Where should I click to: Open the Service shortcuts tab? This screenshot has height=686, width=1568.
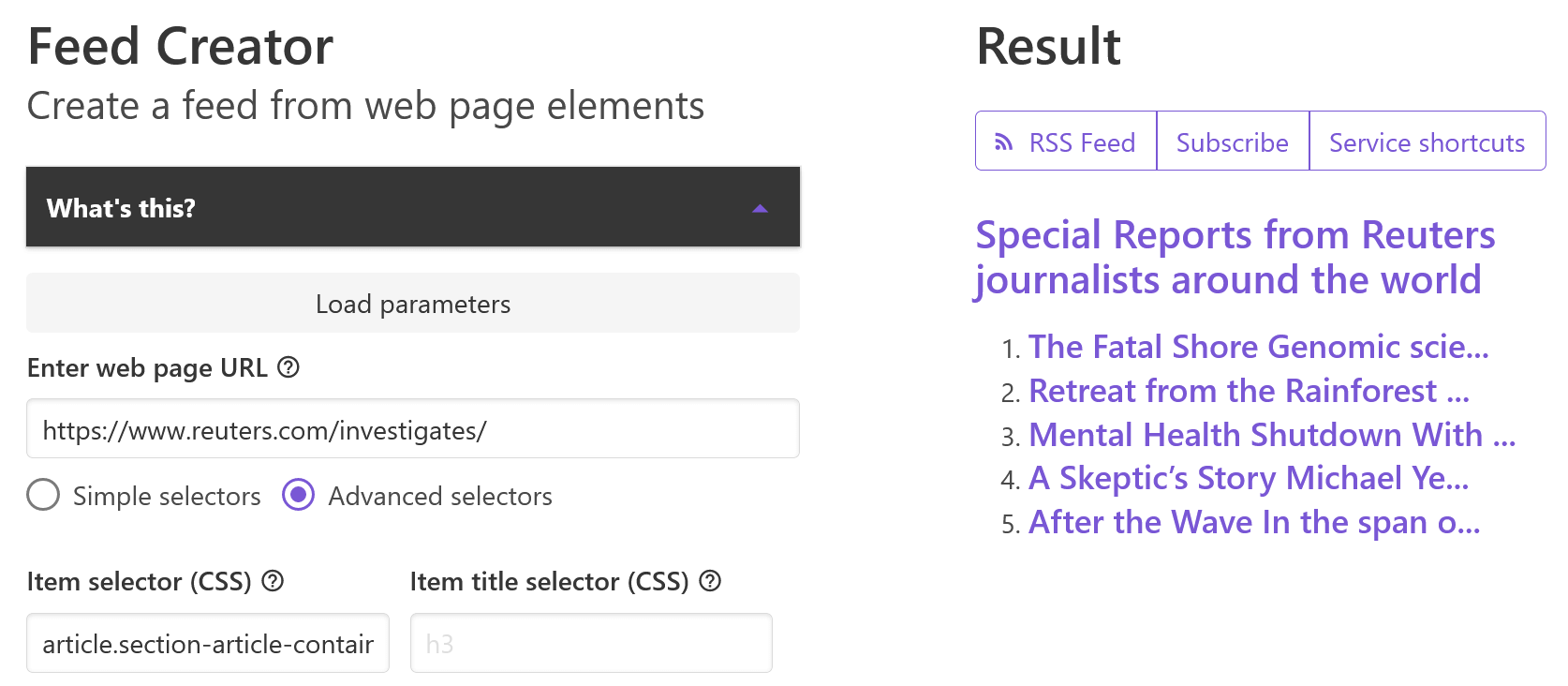(x=1427, y=142)
